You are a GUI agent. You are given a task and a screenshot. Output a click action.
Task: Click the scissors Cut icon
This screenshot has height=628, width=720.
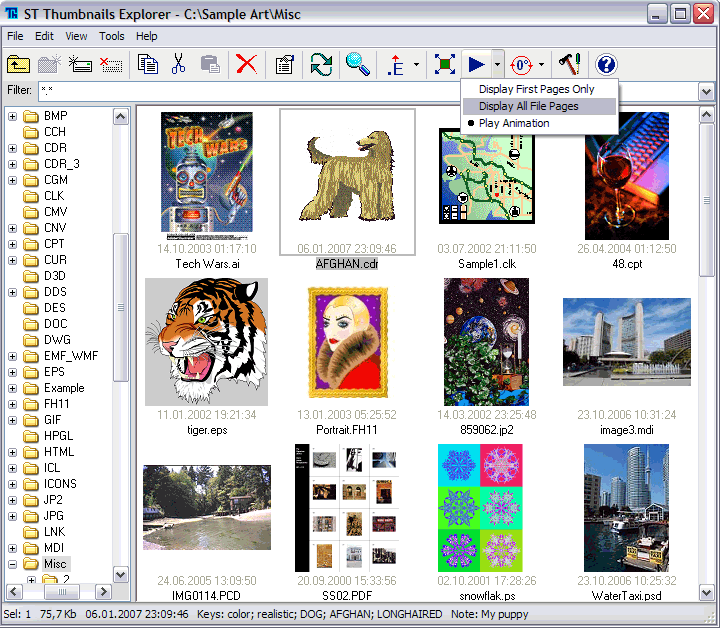click(x=179, y=65)
